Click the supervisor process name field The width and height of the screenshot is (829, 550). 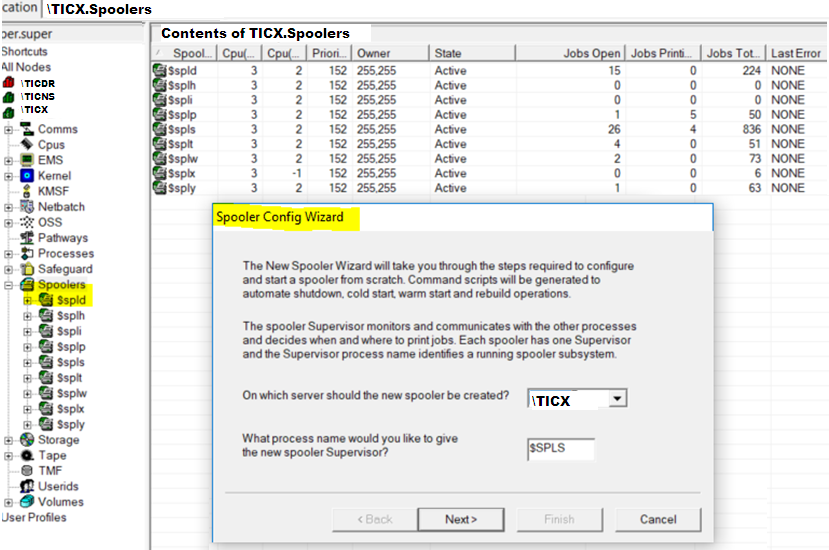[560, 450]
